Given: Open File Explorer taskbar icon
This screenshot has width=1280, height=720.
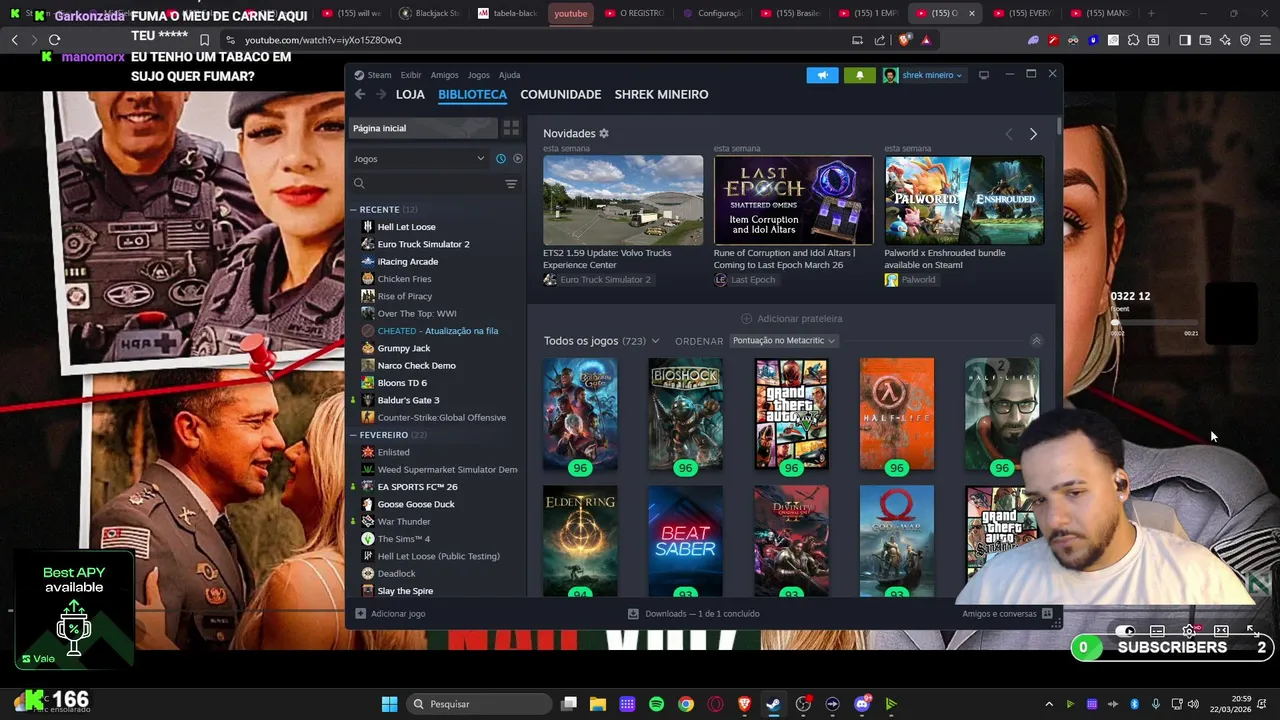Looking at the screenshot, I should (598, 704).
